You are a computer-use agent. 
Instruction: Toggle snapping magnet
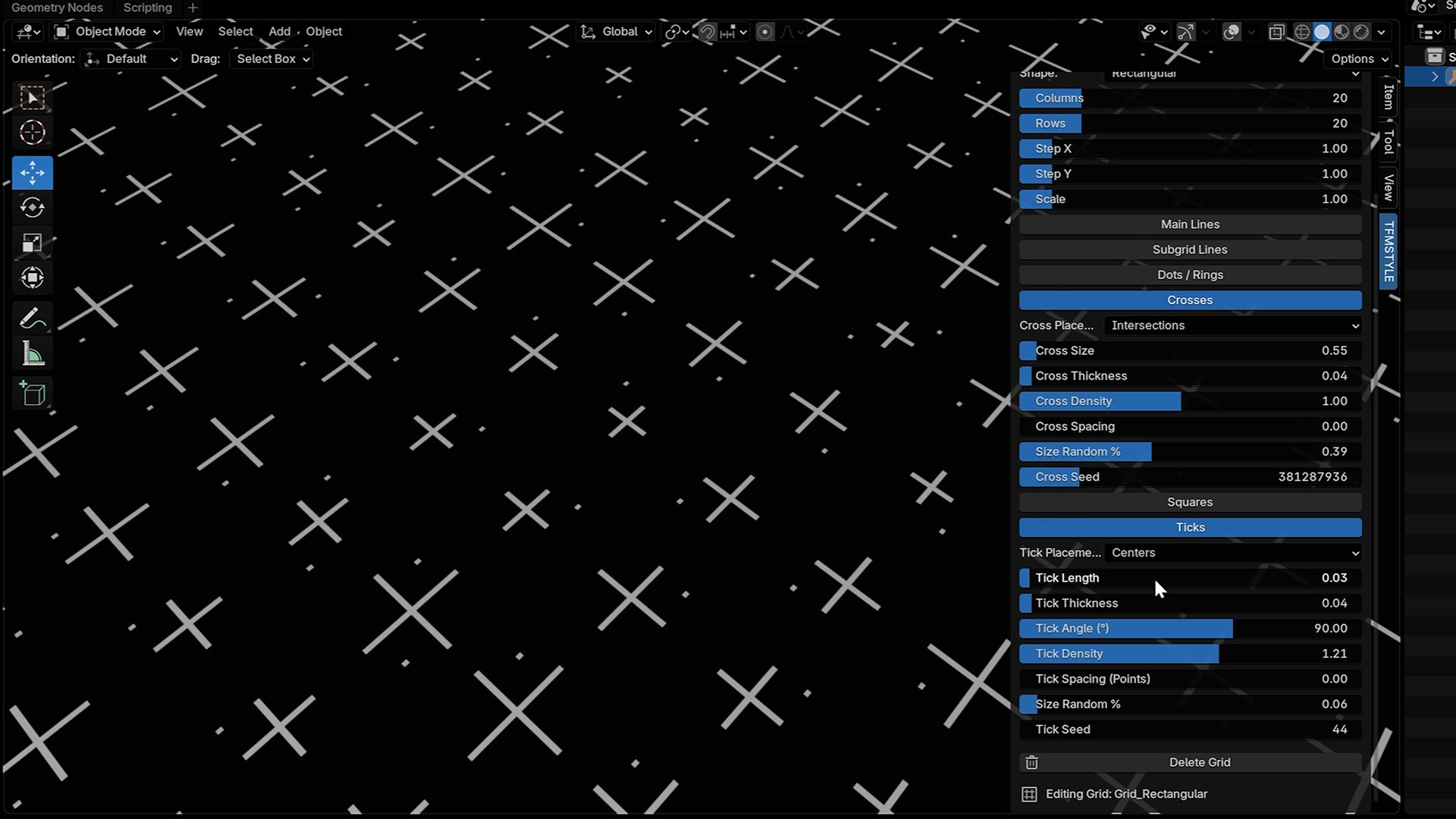pos(707,32)
